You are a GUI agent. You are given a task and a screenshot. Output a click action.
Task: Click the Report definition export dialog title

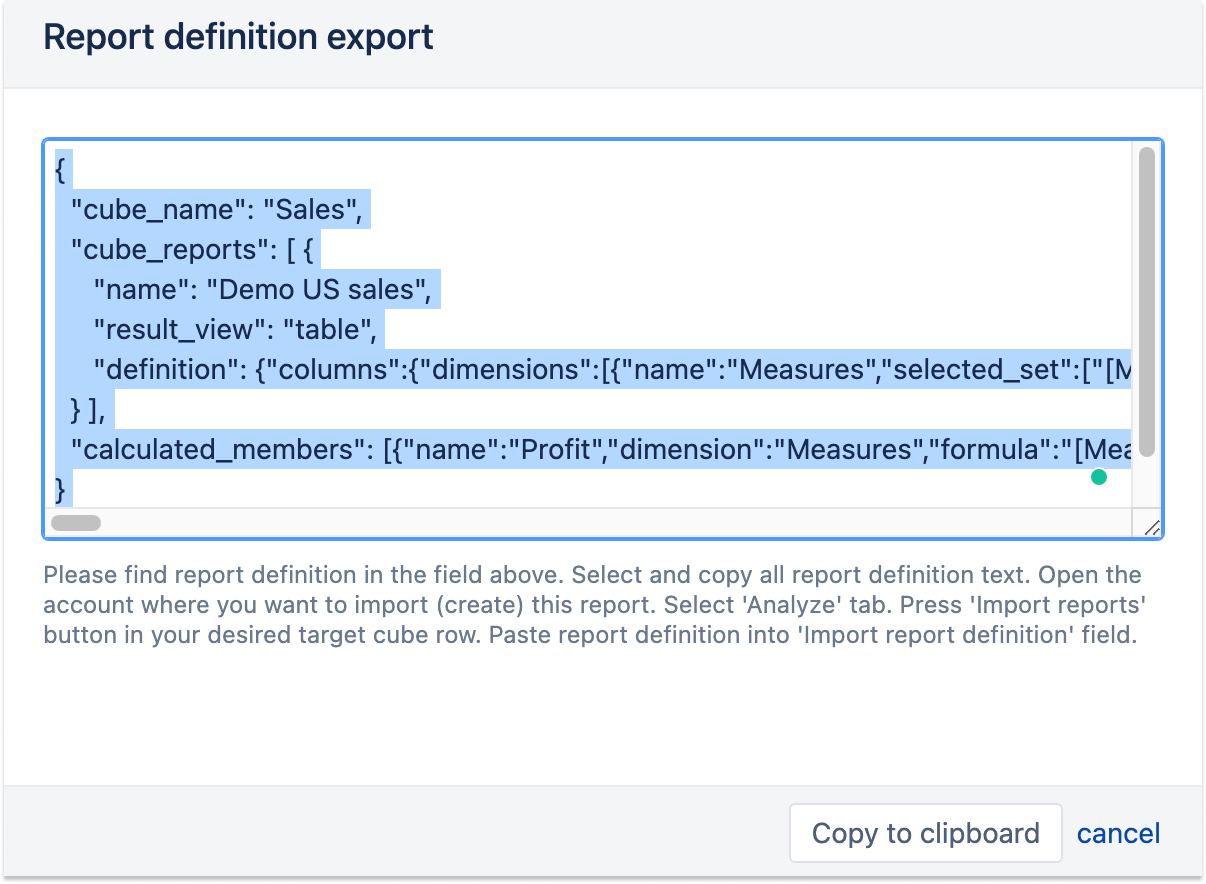tap(238, 36)
